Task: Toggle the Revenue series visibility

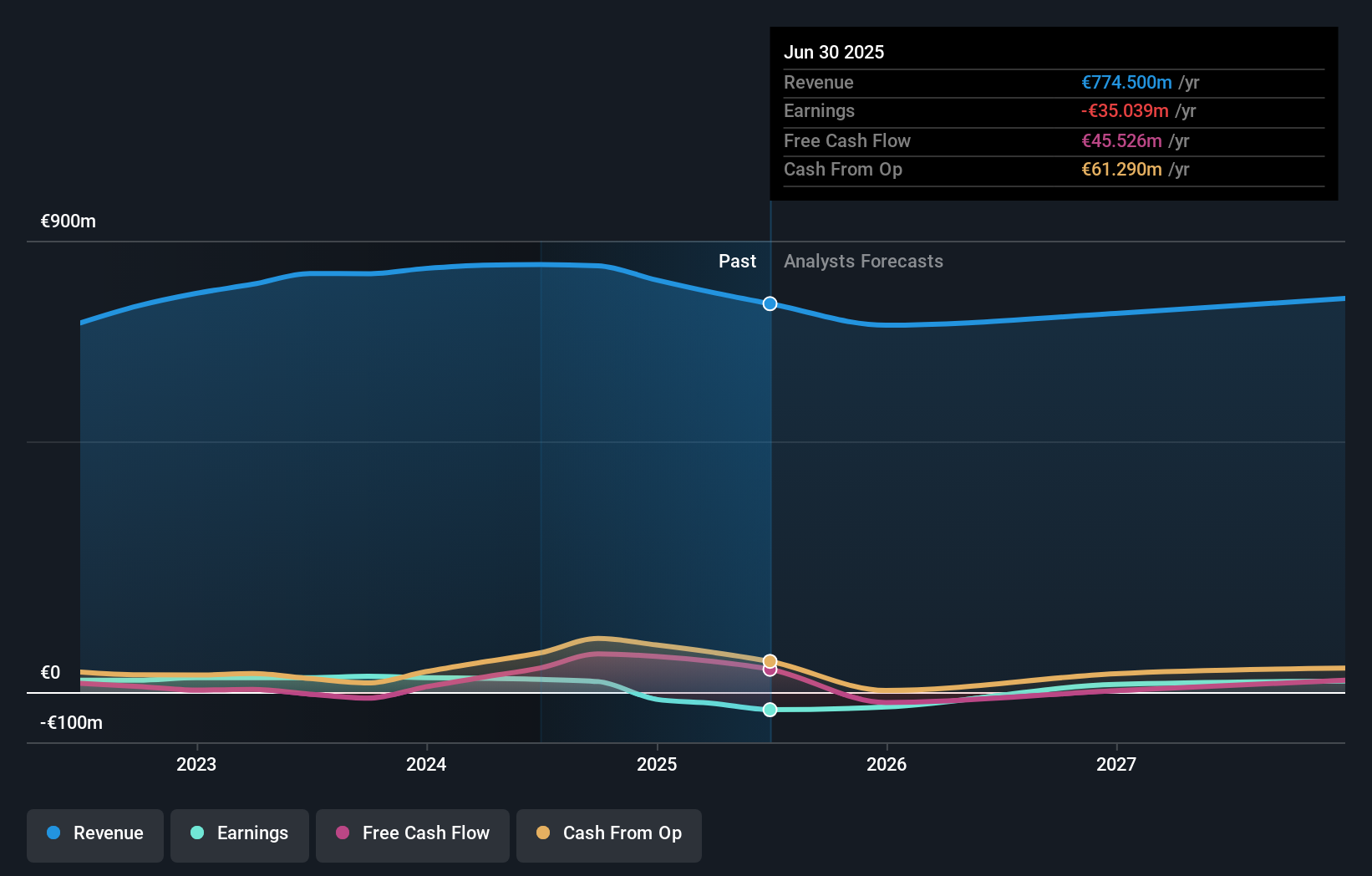Action: click(94, 833)
